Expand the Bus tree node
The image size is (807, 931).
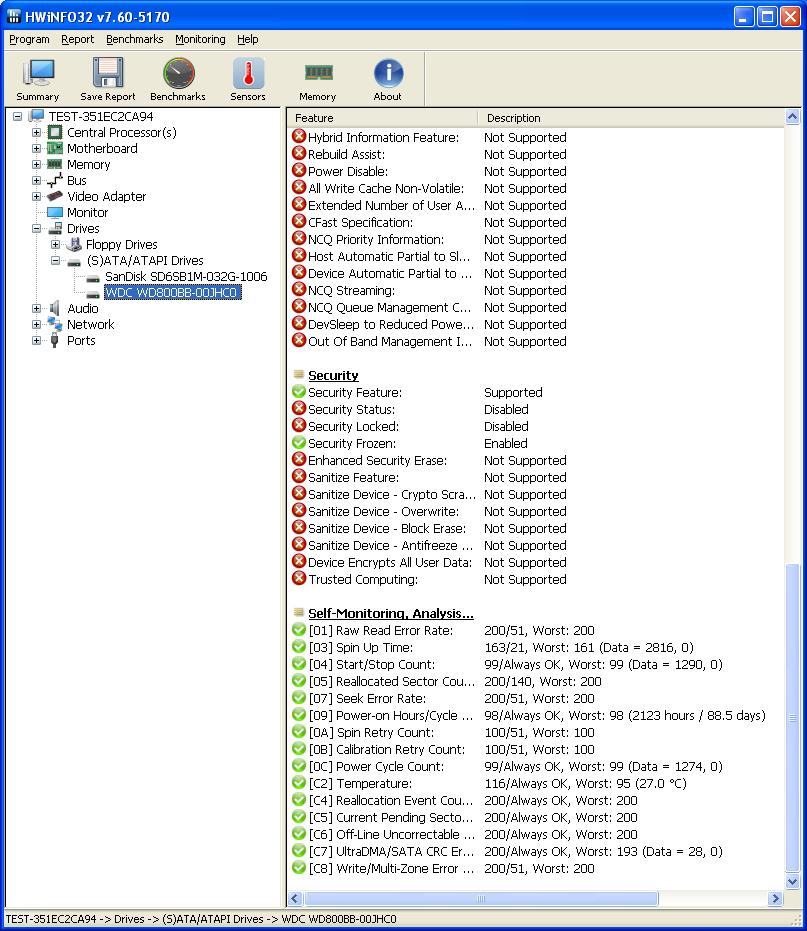(36, 180)
